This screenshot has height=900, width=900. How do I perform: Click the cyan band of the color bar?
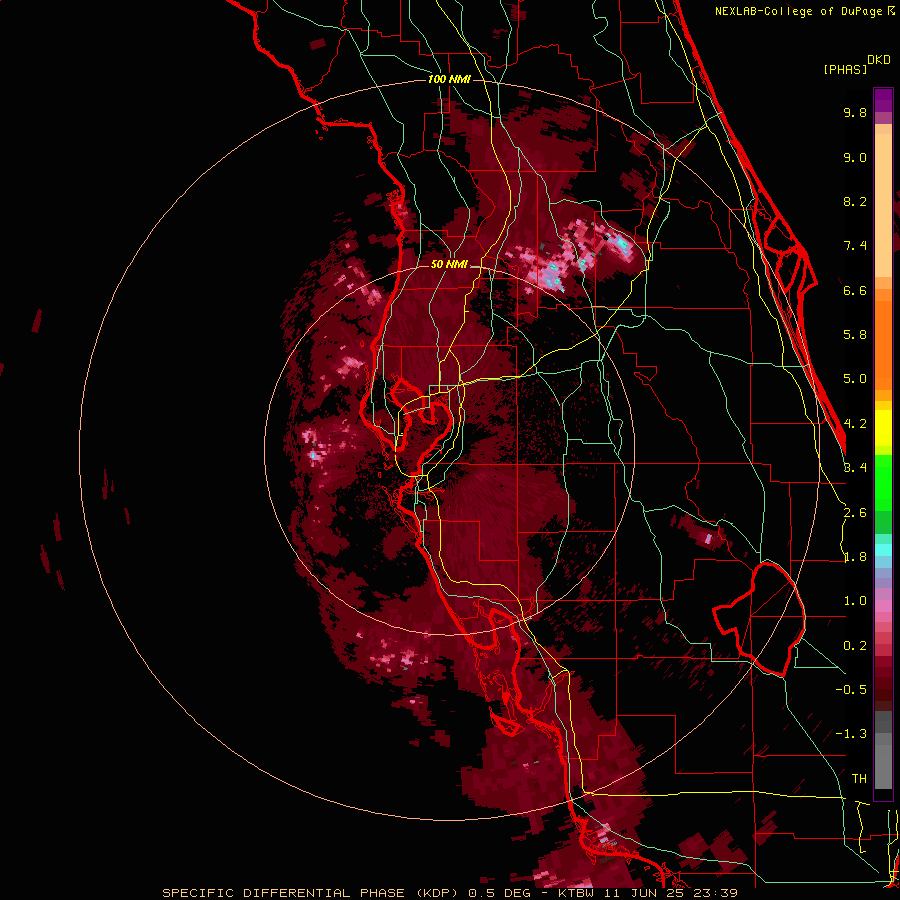[x=883, y=549]
